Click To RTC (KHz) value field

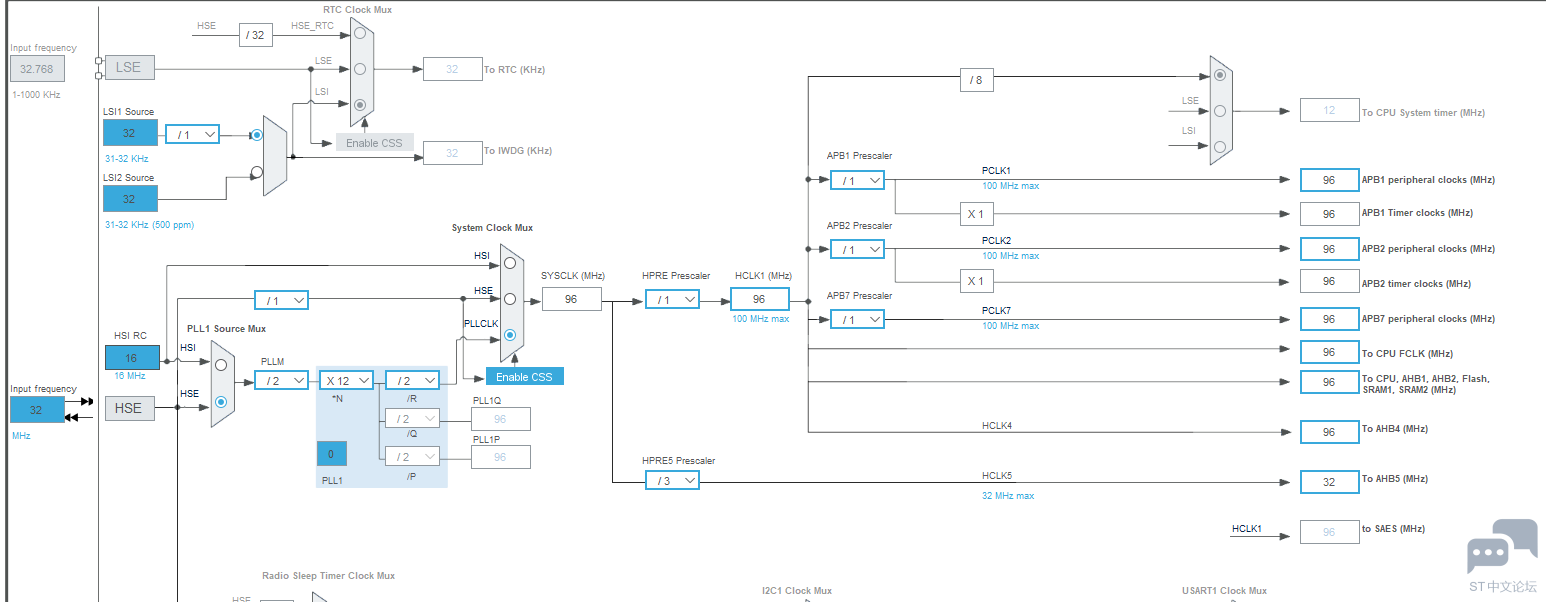tap(452, 69)
